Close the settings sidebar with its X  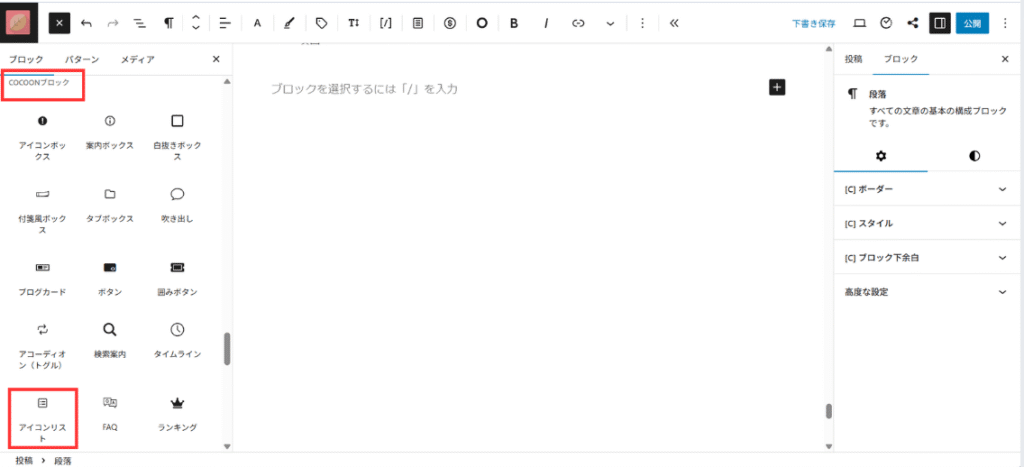tap(1005, 59)
